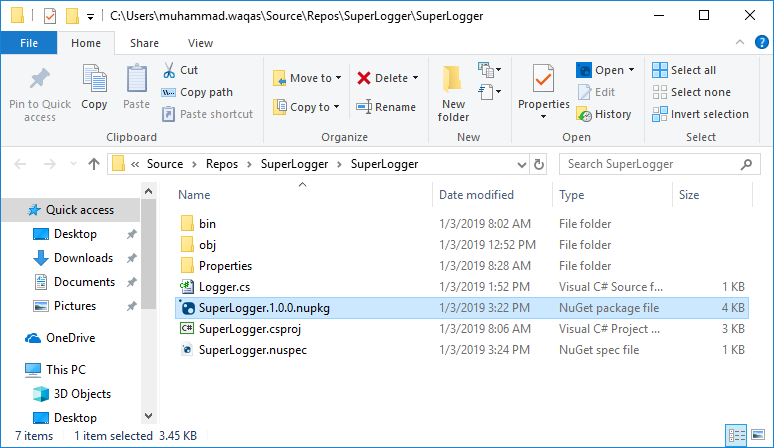Switch to Large icons view in status bar
Viewport: 774px width, 448px height.
758,435
